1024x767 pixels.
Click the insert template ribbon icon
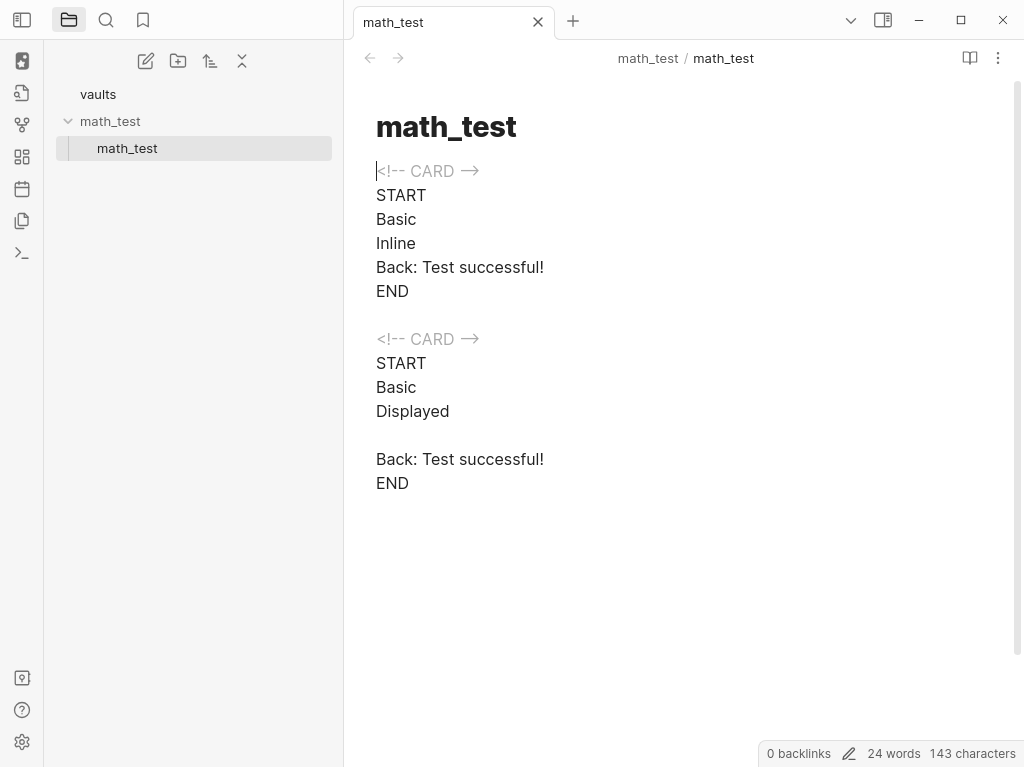click(22, 221)
